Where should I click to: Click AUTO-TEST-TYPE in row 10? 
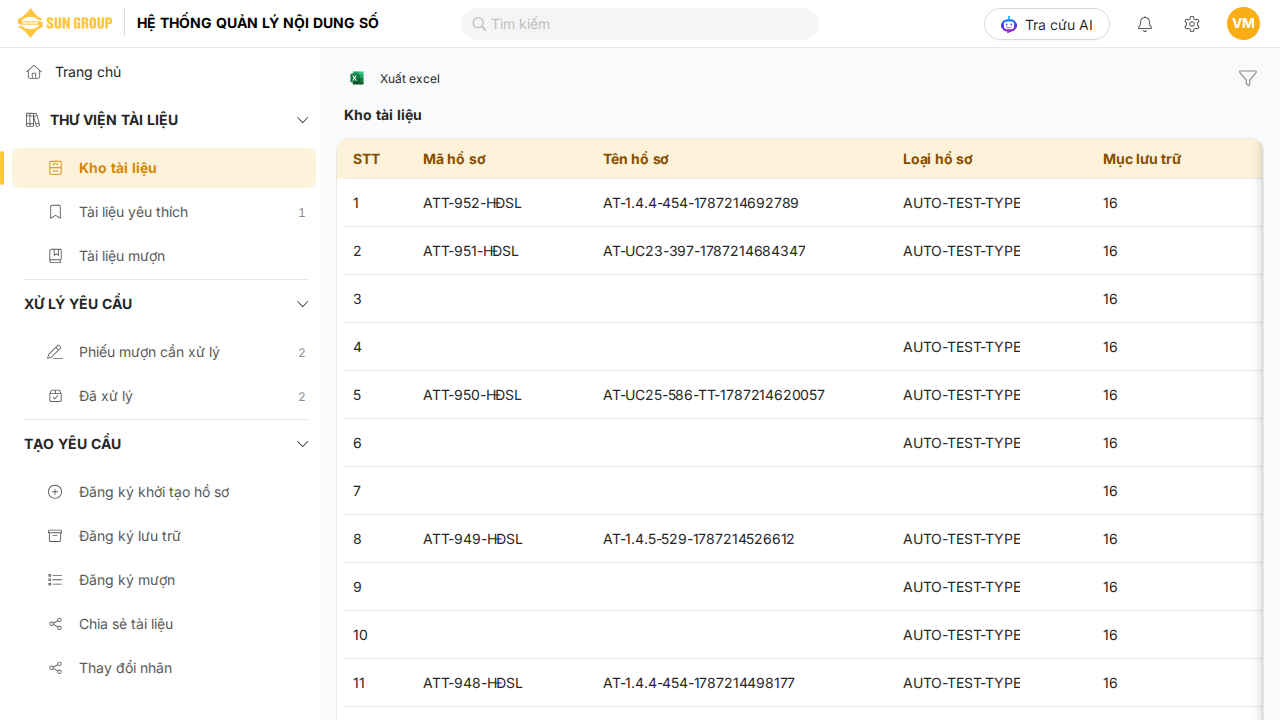[962, 635]
